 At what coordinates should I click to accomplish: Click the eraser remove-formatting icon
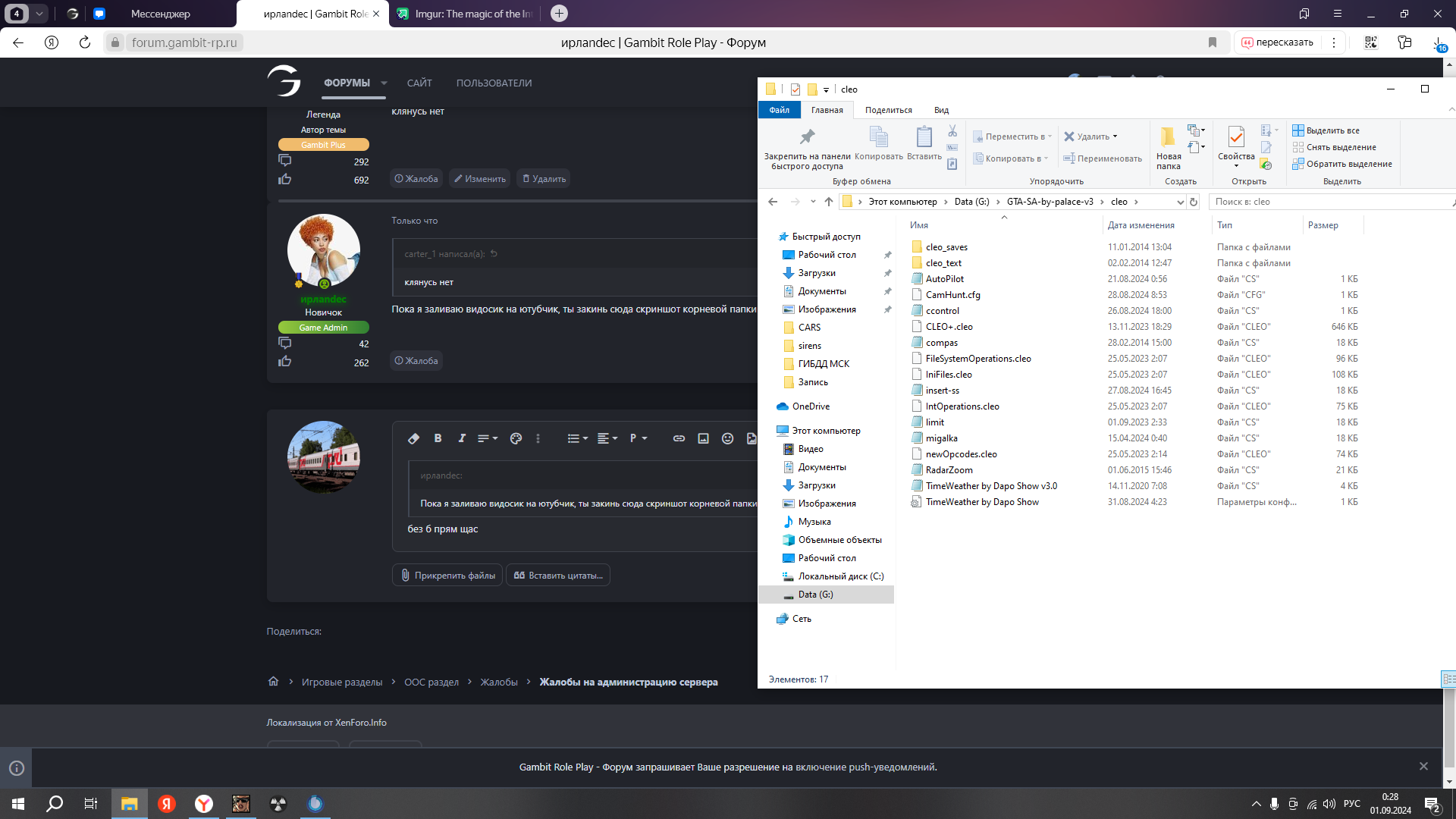[x=413, y=438]
